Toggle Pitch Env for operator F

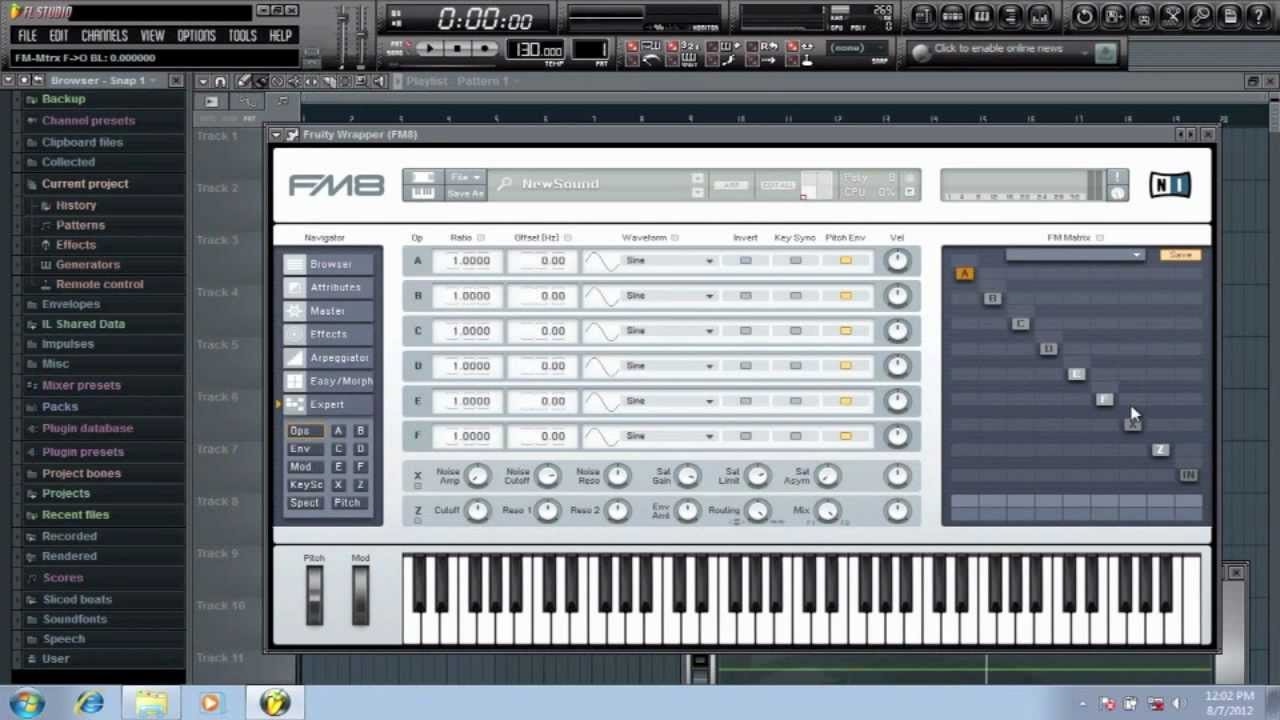click(845, 436)
